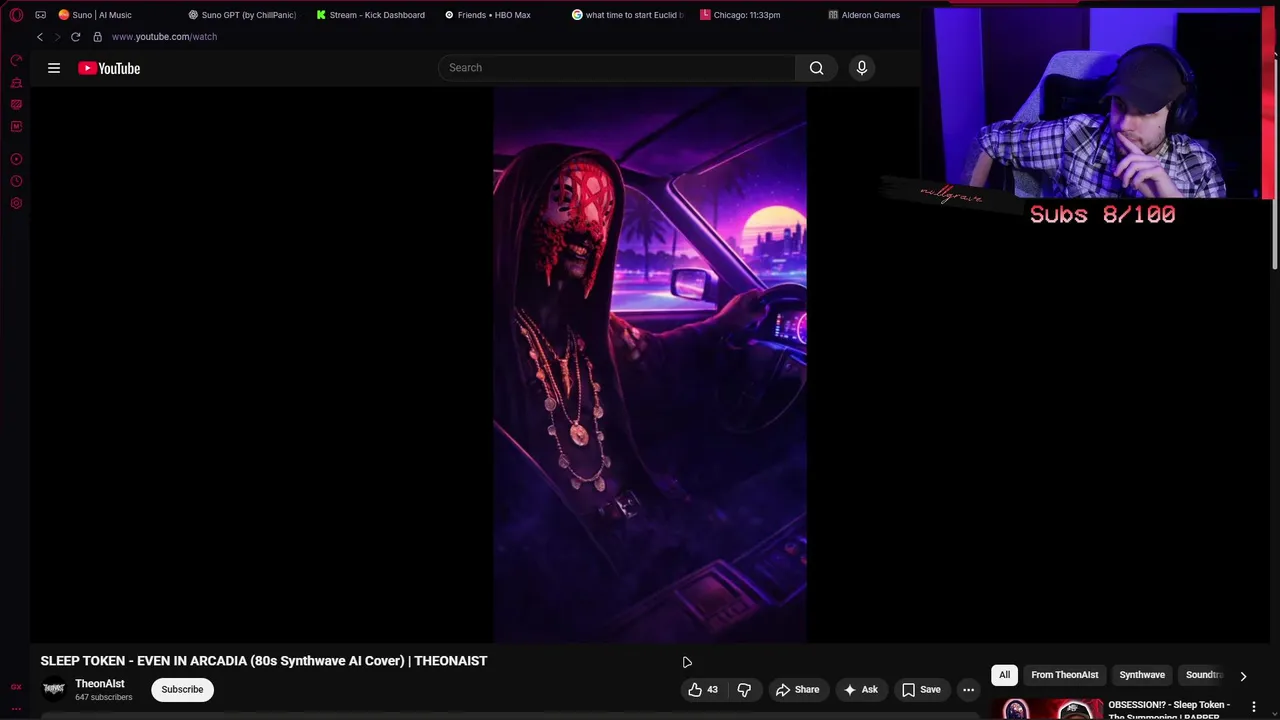Start voice search with microphone icon
This screenshot has width=1280, height=720.
tap(862, 68)
